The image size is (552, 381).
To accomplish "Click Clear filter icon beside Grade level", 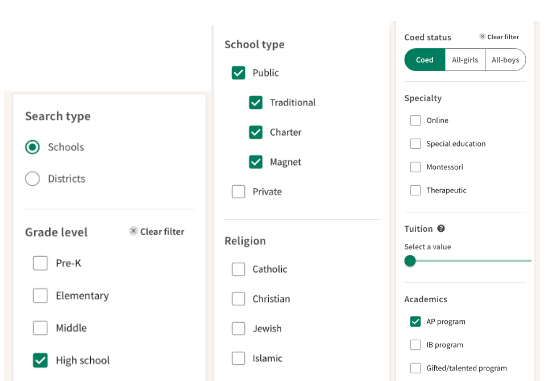I will [133, 231].
